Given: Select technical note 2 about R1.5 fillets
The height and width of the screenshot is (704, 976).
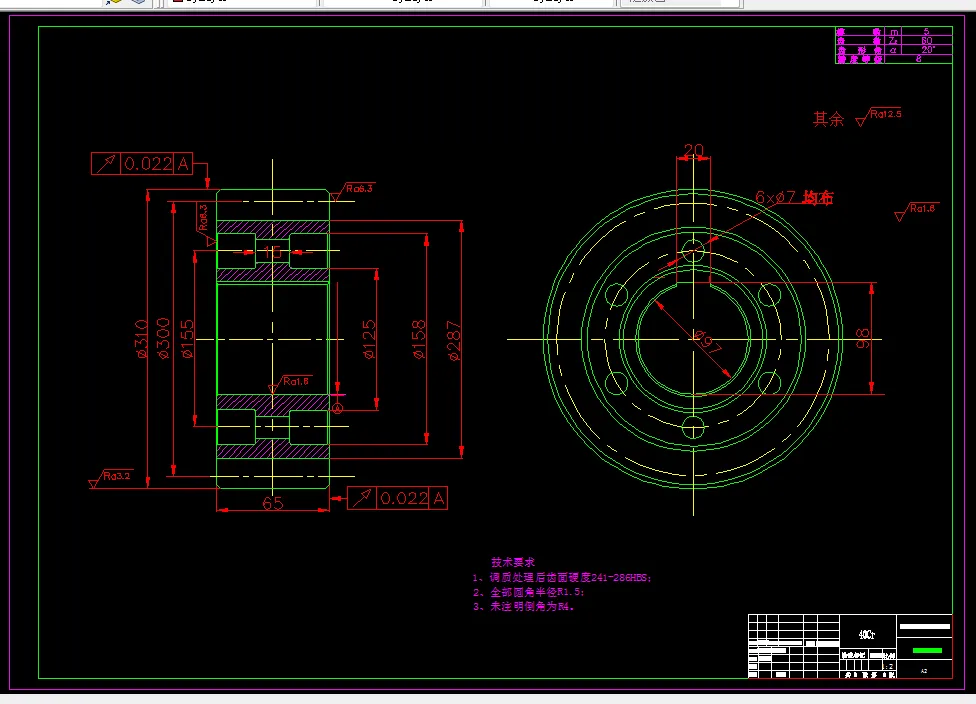Looking at the screenshot, I should [x=528, y=592].
